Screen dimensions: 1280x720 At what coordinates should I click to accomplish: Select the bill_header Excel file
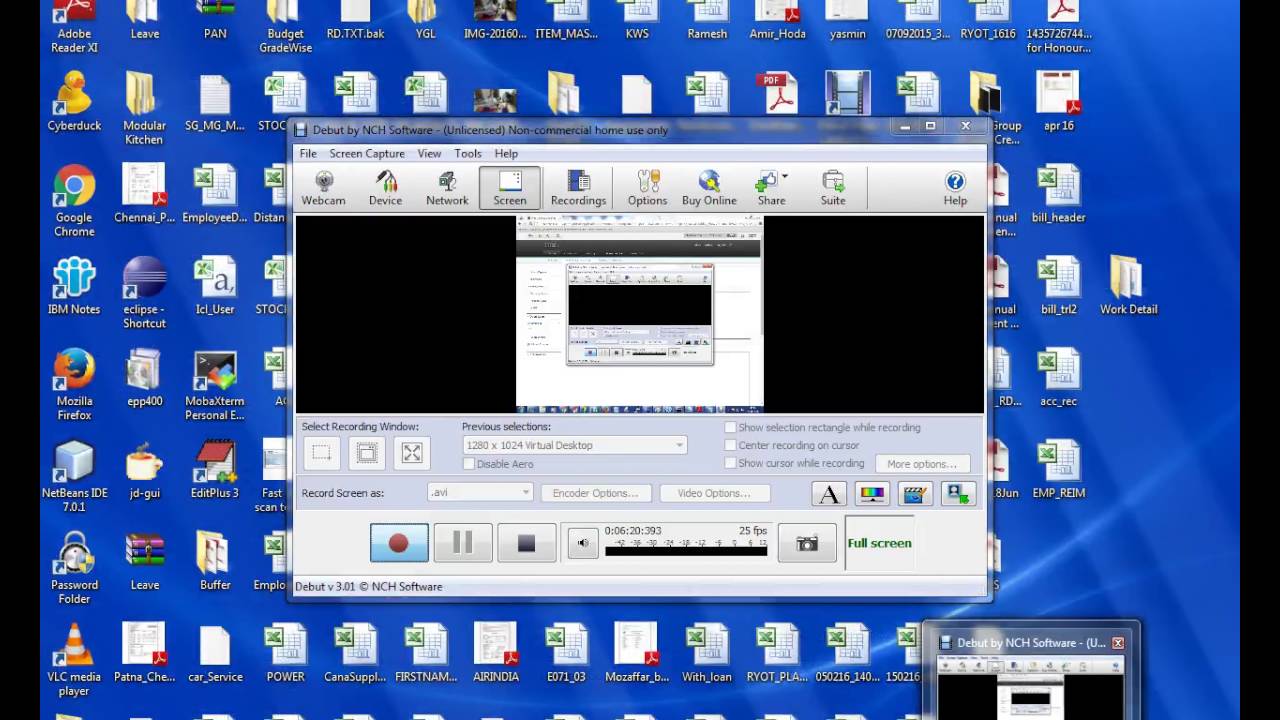1058,194
